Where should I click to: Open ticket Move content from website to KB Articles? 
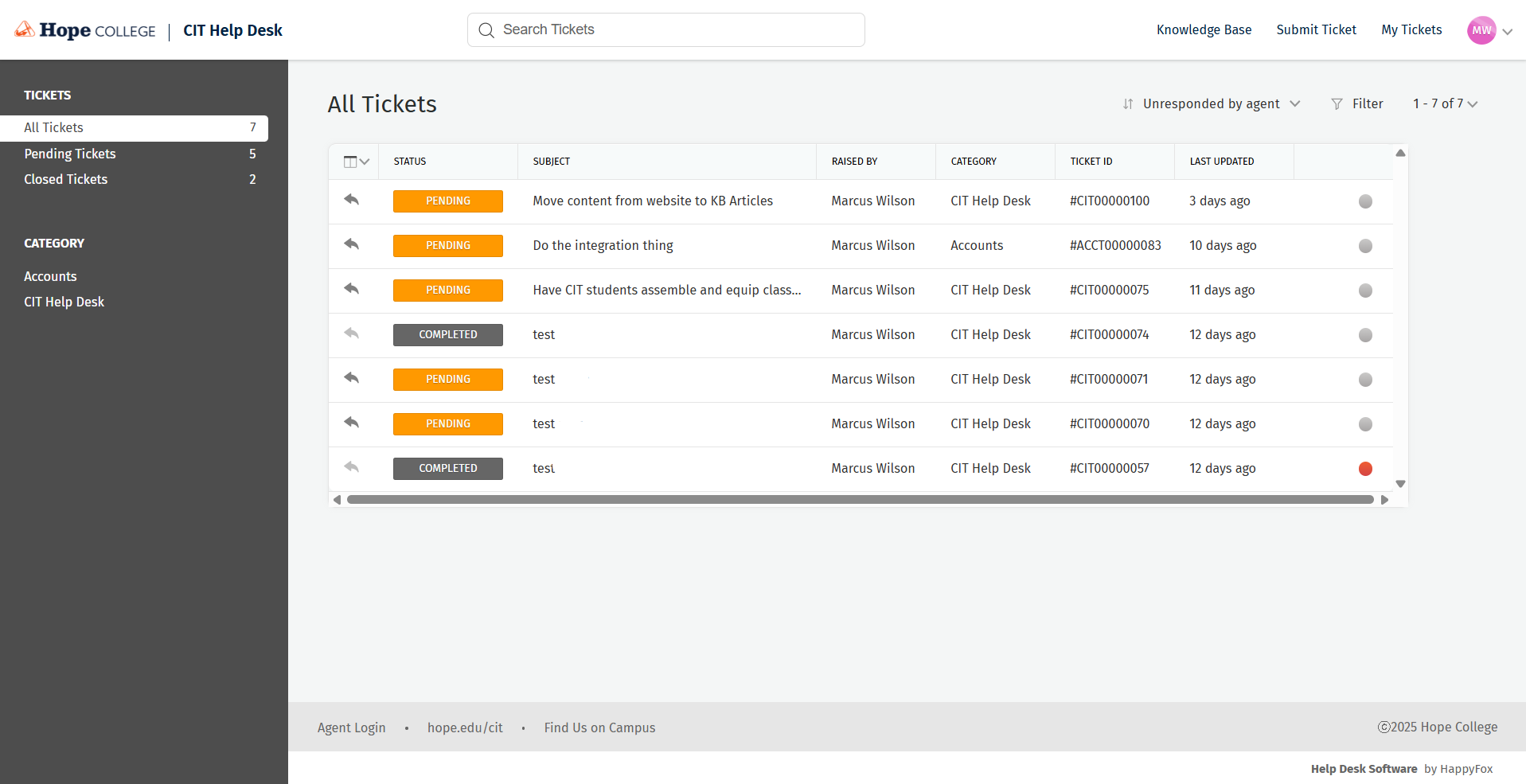pyautogui.click(x=653, y=201)
